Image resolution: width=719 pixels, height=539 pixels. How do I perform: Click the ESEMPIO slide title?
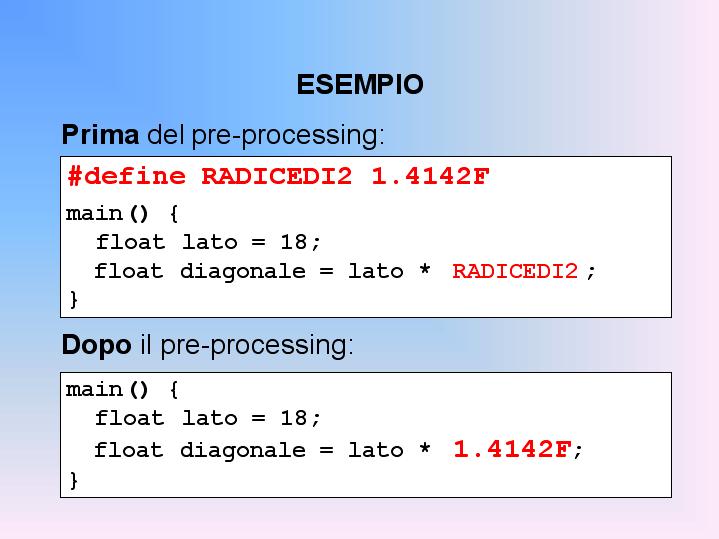point(360,85)
